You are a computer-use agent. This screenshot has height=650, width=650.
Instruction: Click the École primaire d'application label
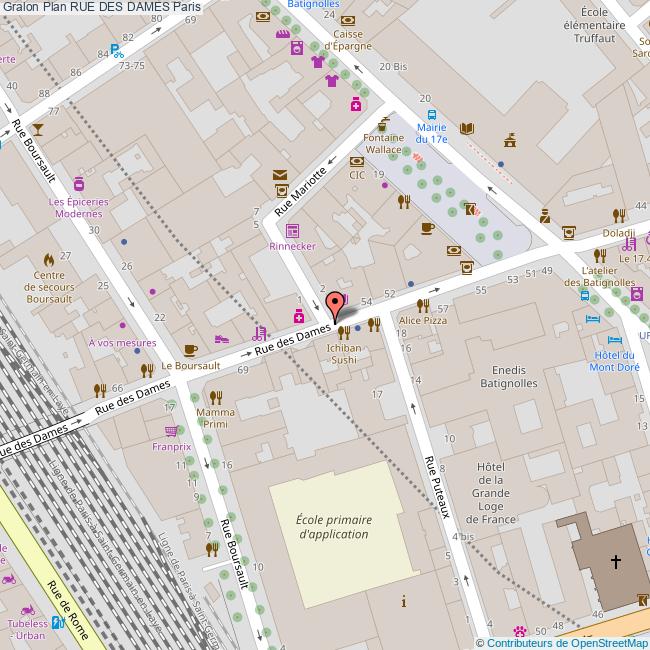pos(335,527)
